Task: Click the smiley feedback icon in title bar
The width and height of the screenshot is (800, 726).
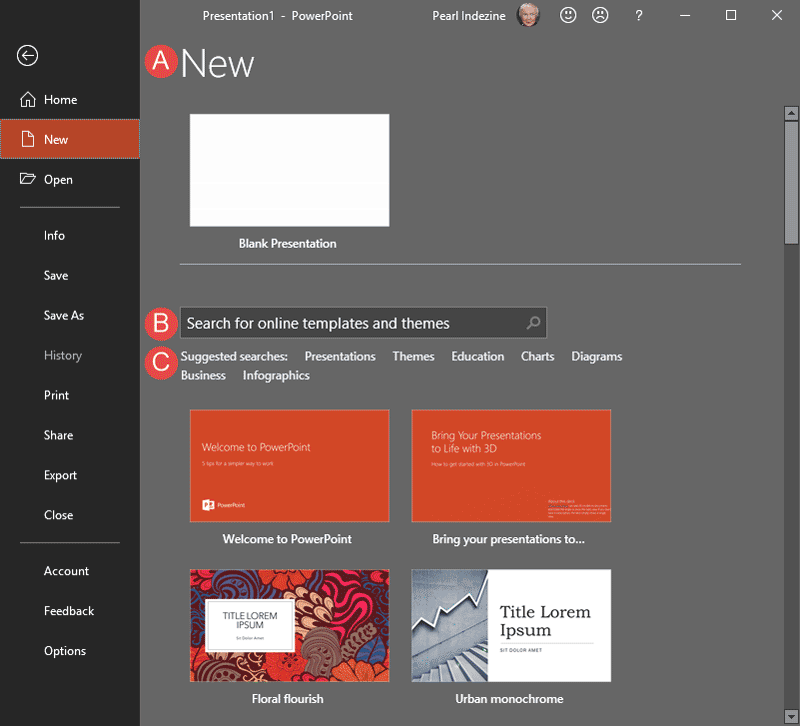Action: [x=568, y=15]
